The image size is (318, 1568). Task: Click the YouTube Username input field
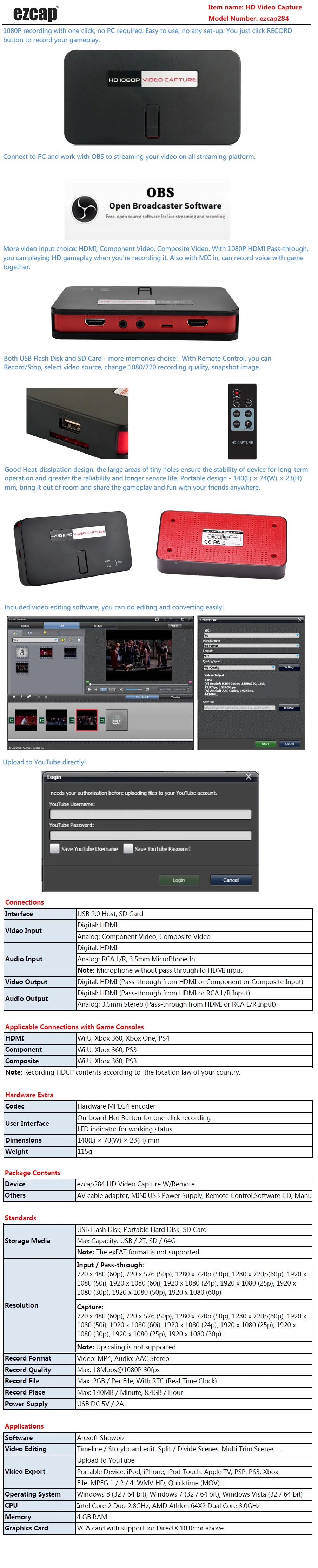pos(151,814)
